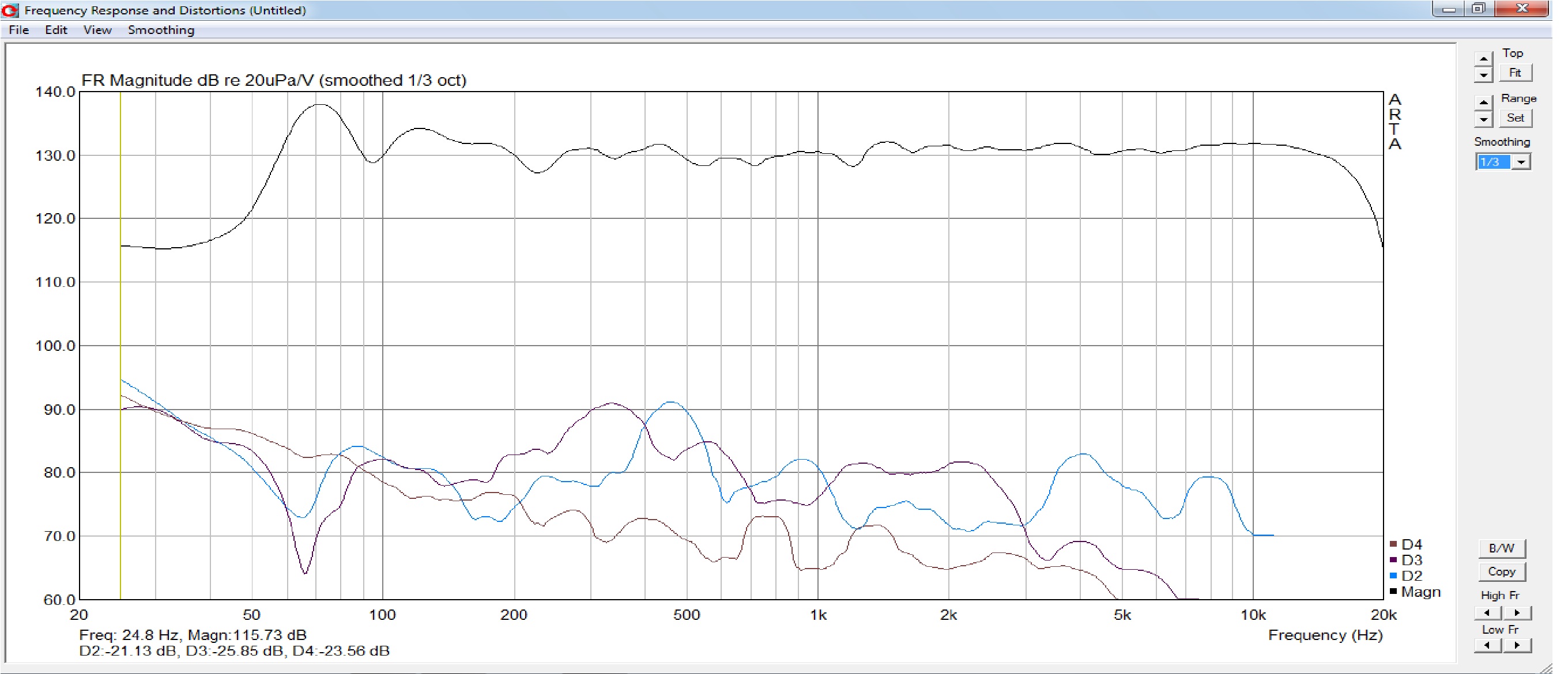
Task: Select the 1/3 smoothing value field
Action: pyautogui.click(x=1493, y=162)
